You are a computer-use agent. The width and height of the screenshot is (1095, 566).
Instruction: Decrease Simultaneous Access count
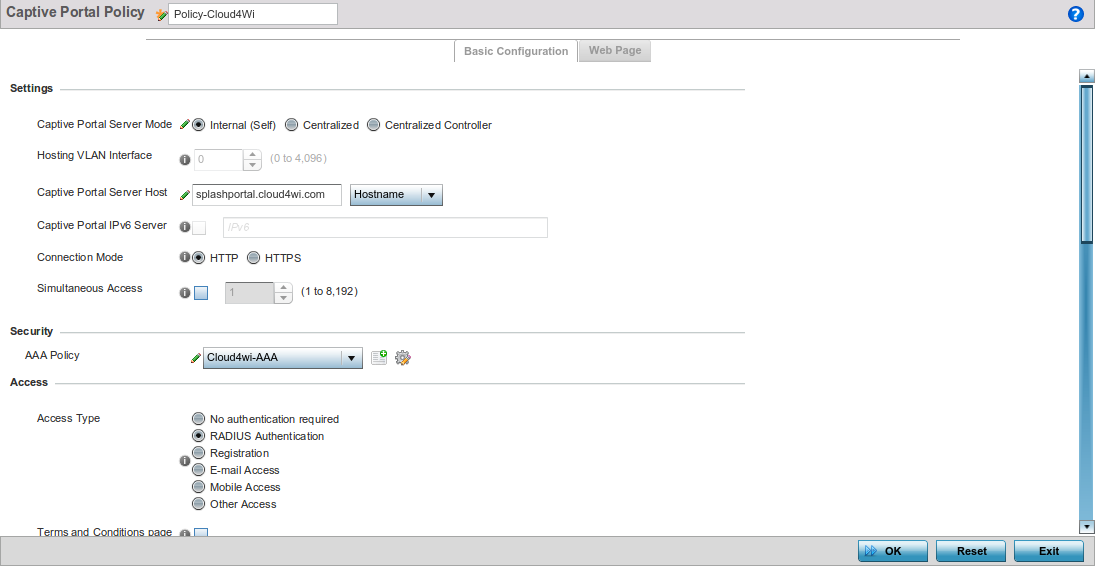pyautogui.click(x=283, y=298)
